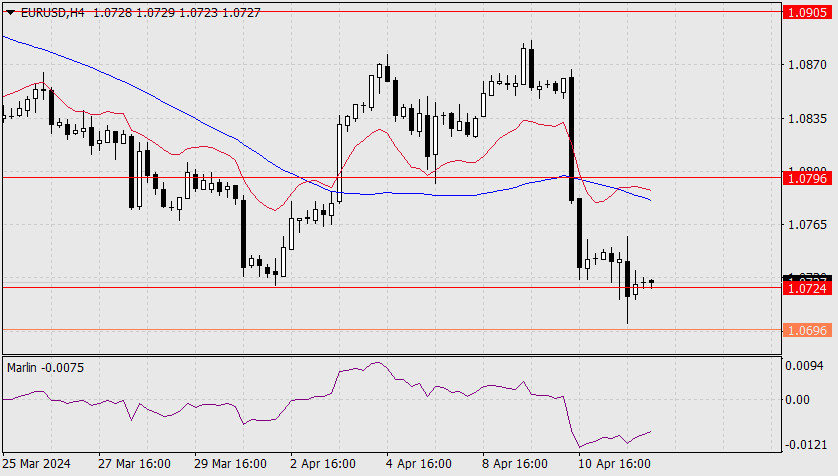This screenshot has width=838, height=476.
Task: Click the 0.00 Marlin scale value
Action: (x=797, y=400)
